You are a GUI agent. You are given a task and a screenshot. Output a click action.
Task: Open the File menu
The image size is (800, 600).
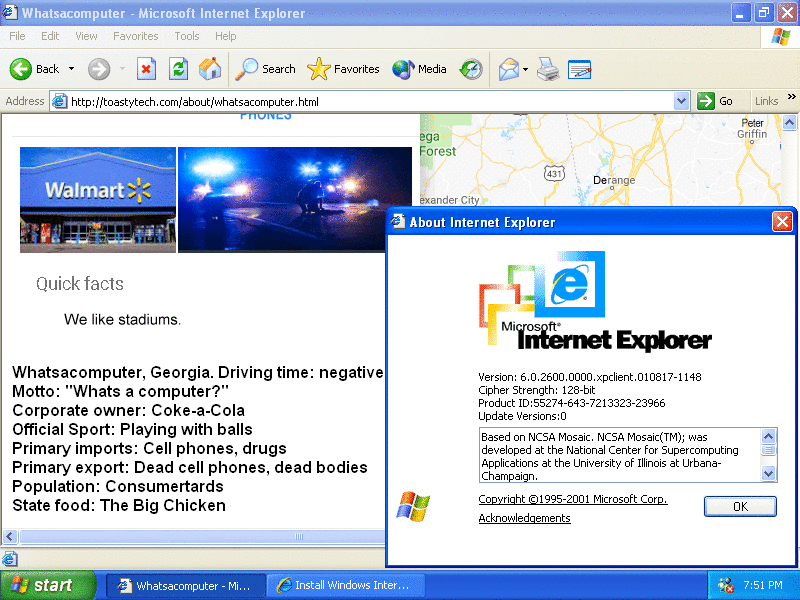(x=17, y=36)
